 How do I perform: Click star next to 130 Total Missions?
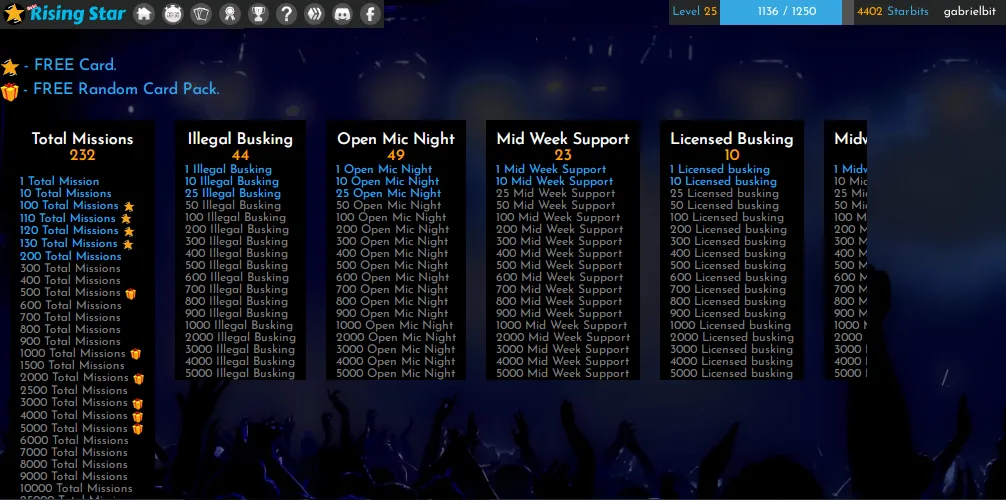128,244
